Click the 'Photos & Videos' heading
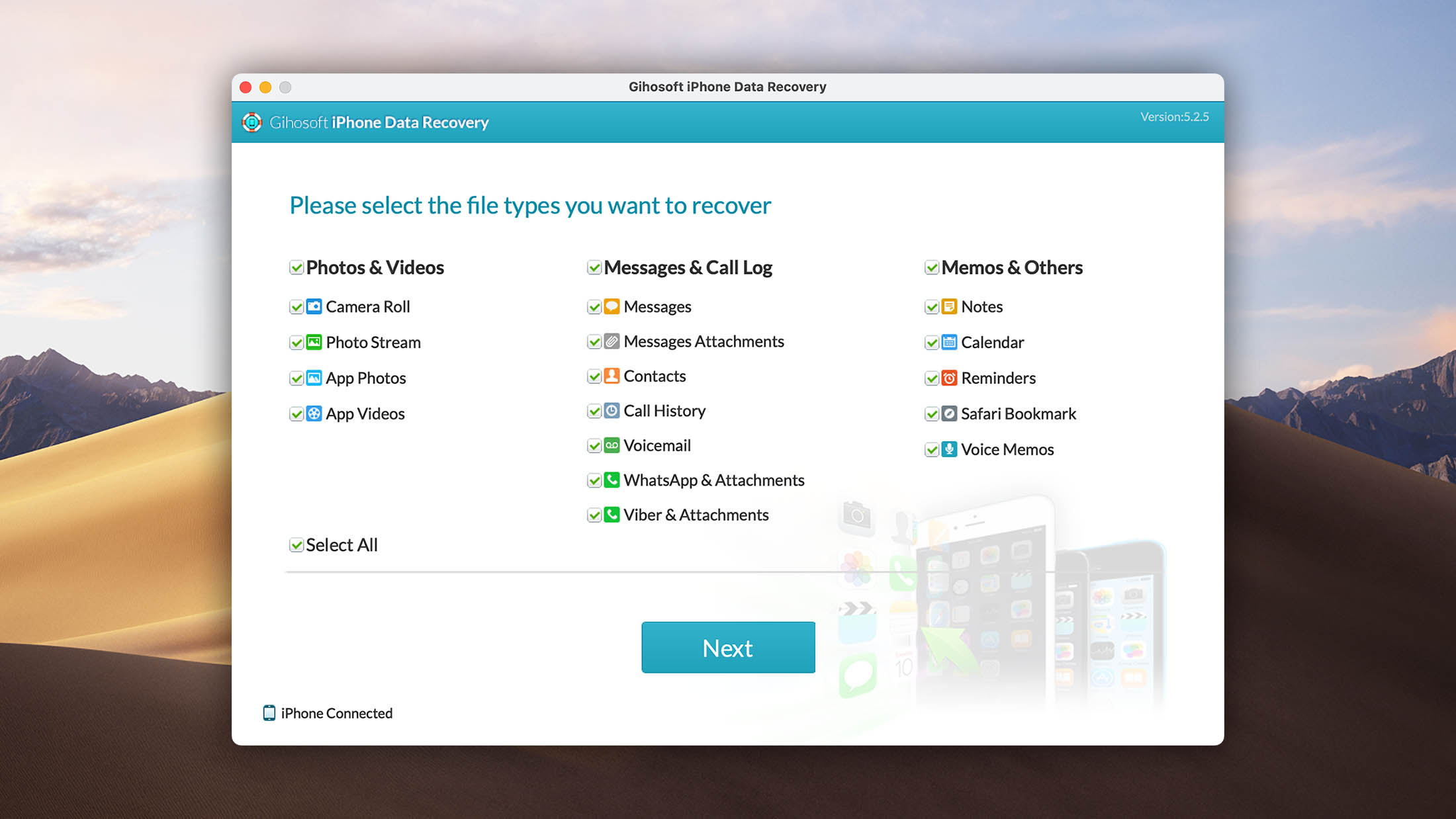Screen dimensions: 1456x819 point(375,267)
